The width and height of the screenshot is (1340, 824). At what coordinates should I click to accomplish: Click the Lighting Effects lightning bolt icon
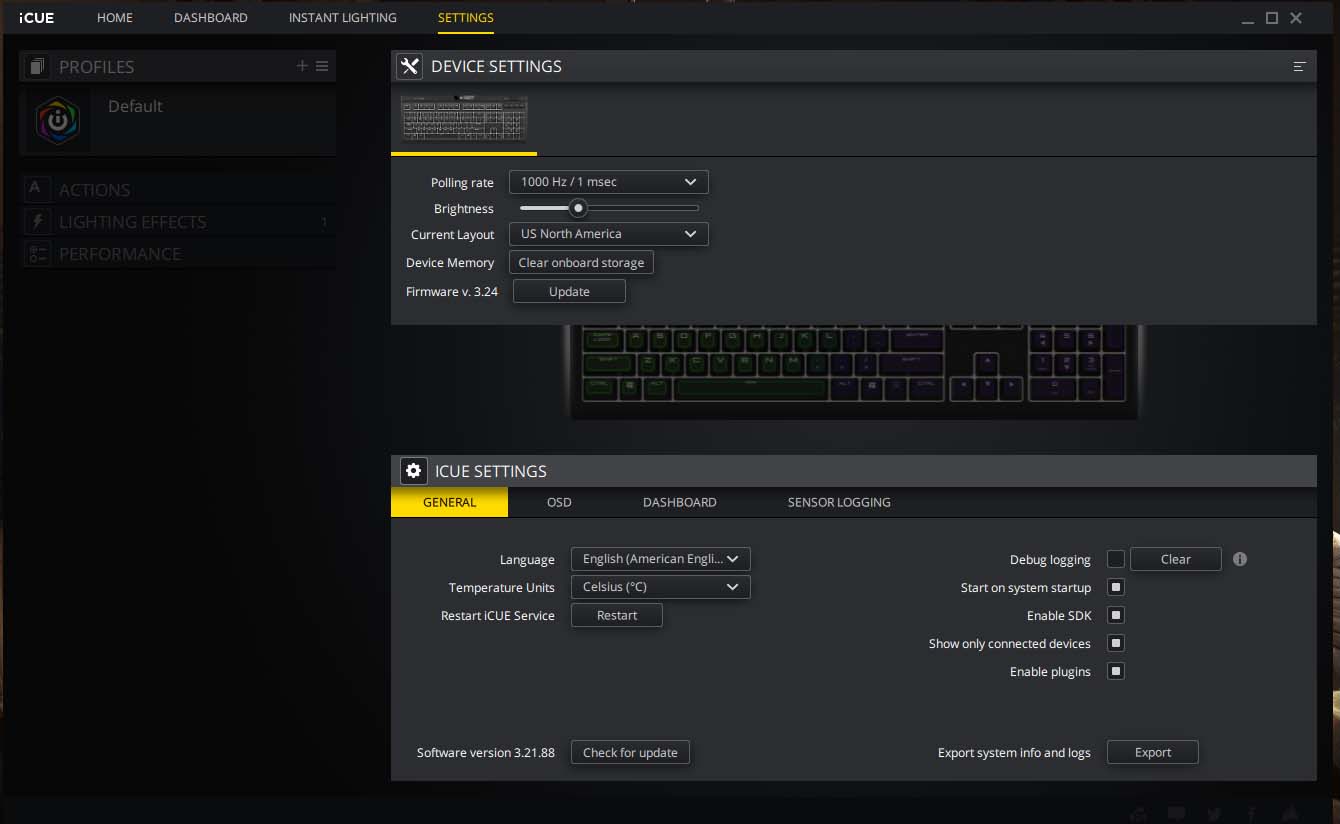click(x=37, y=221)
